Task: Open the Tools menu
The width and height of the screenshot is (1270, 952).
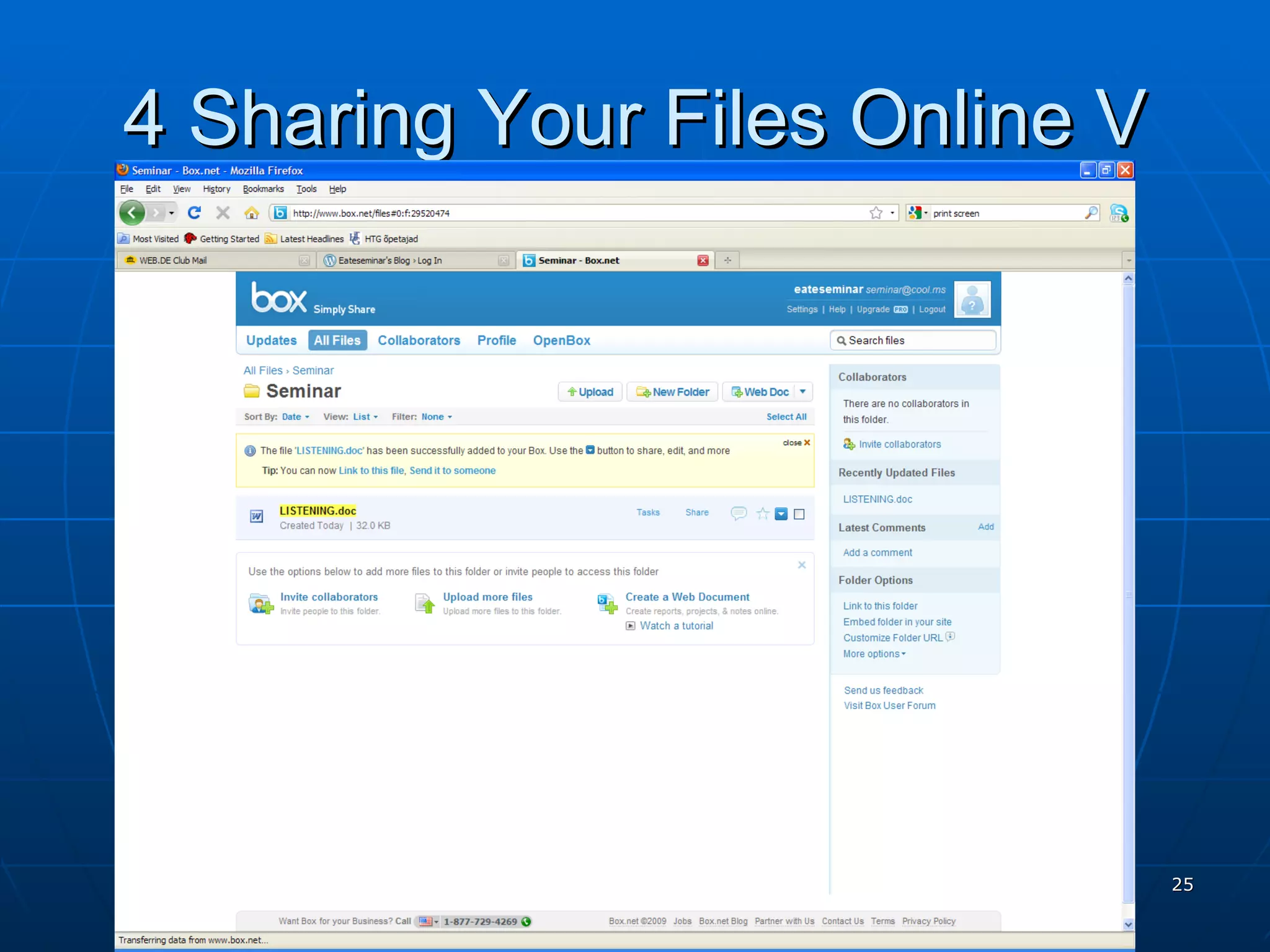Action: click(x=306, y=189)
